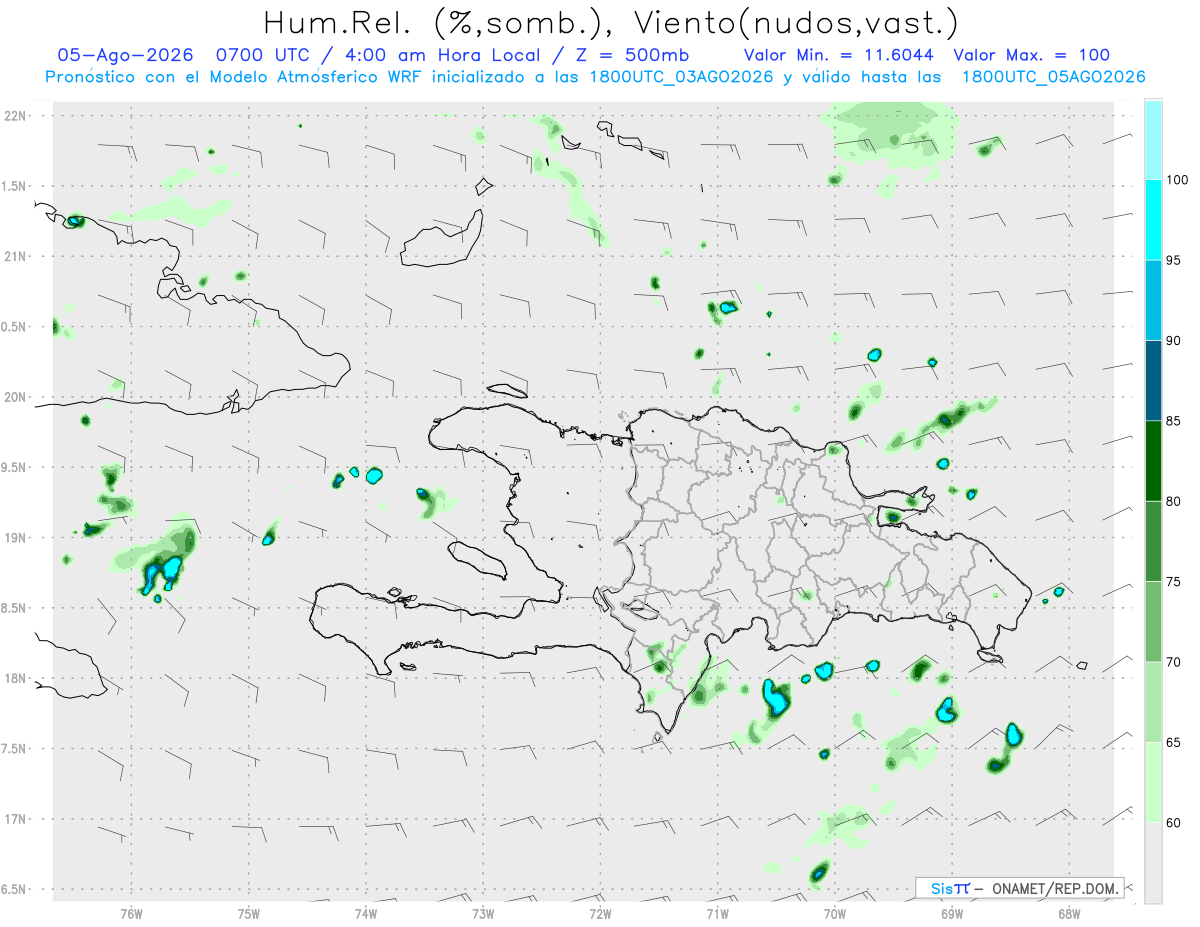Image resolution: width=1200 pixels, height=927 pixels.
Task: Pick the 70–75 medium green colorbar segment
Action: tap(1153, 622)
